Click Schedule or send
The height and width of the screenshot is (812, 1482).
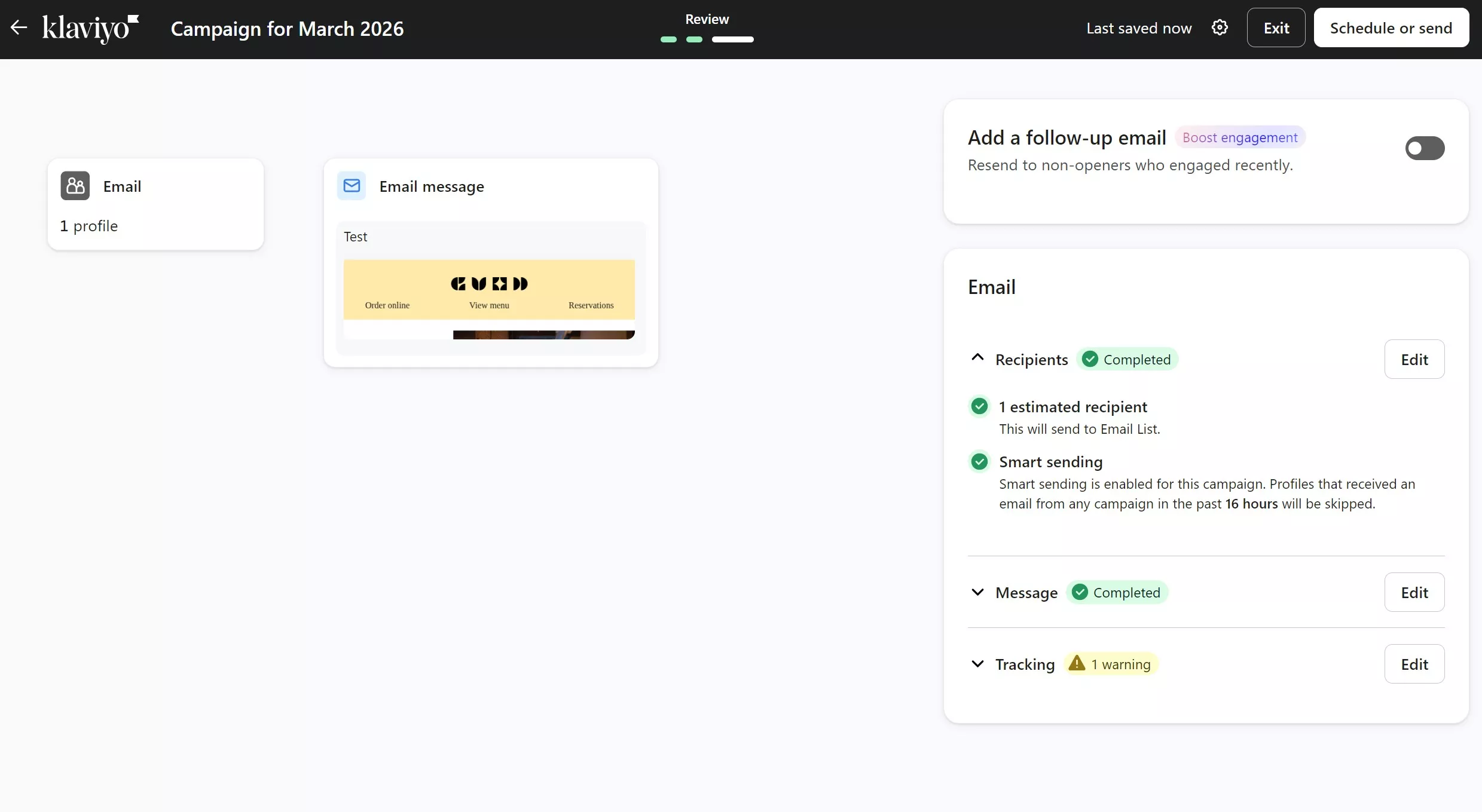[1391, 27]
